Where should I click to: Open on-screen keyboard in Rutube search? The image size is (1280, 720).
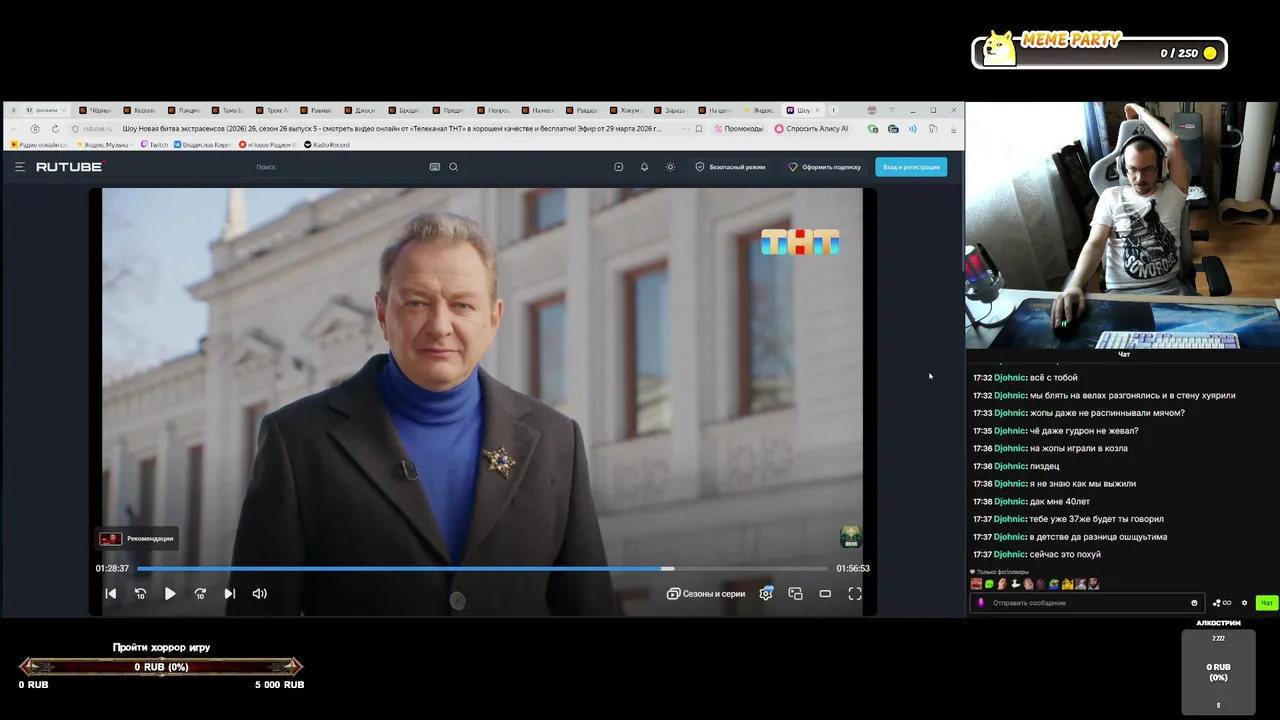434,167
